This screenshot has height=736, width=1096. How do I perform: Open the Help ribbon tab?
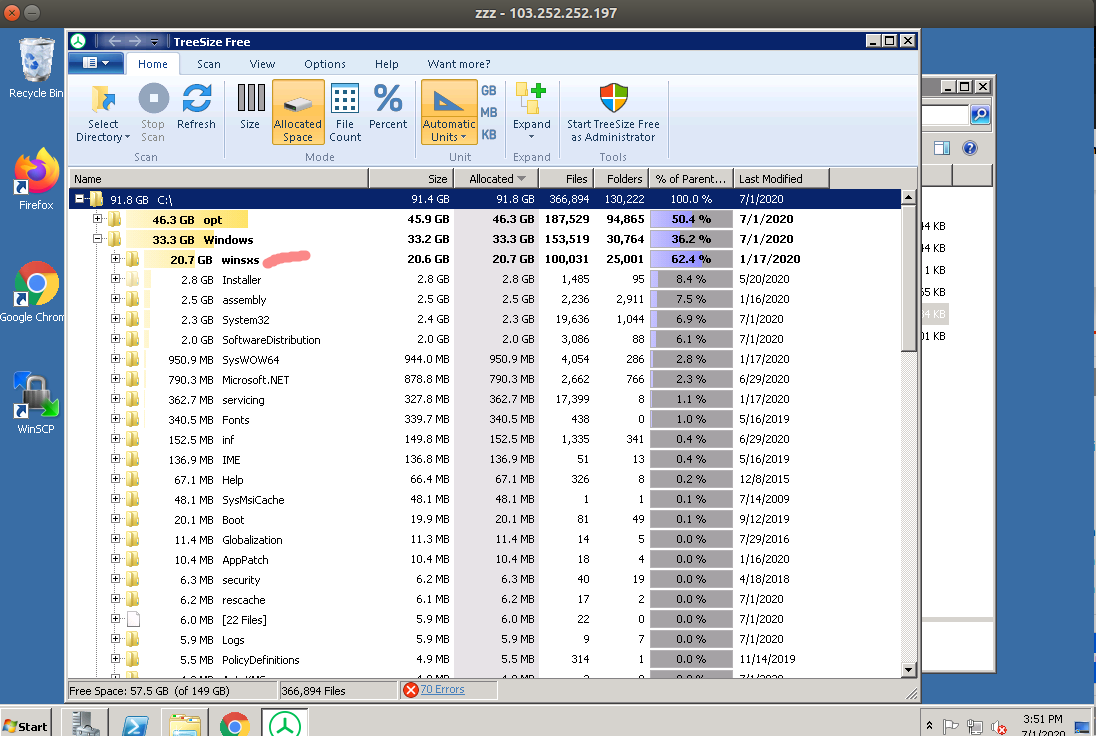(387, 64)
